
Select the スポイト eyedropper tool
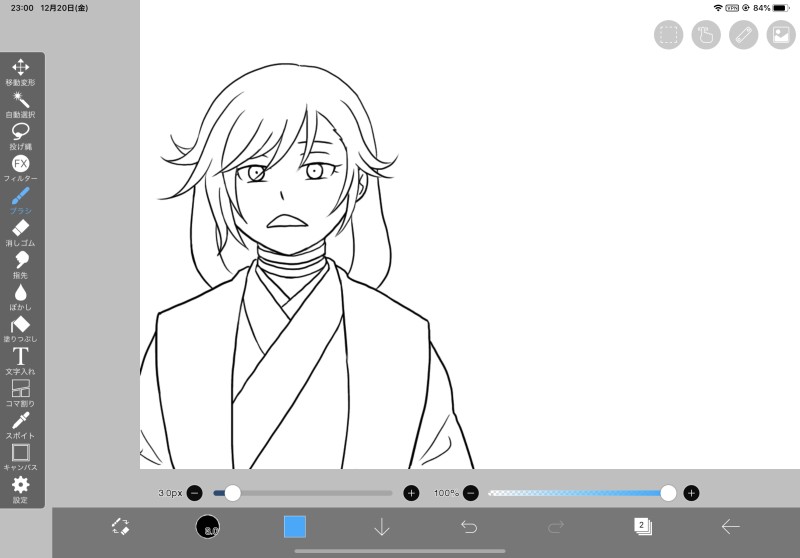click(x=20, y=425)
